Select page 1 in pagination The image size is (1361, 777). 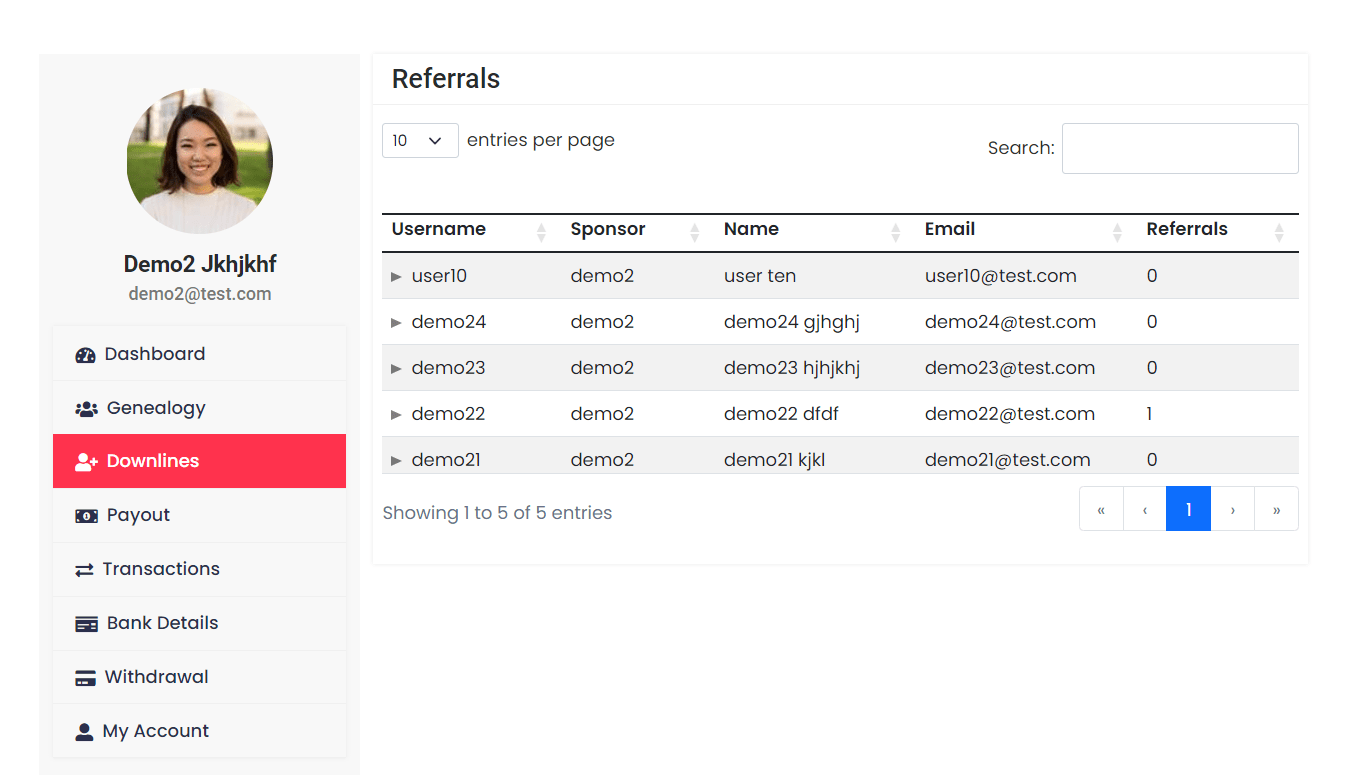pos(1188,509)
